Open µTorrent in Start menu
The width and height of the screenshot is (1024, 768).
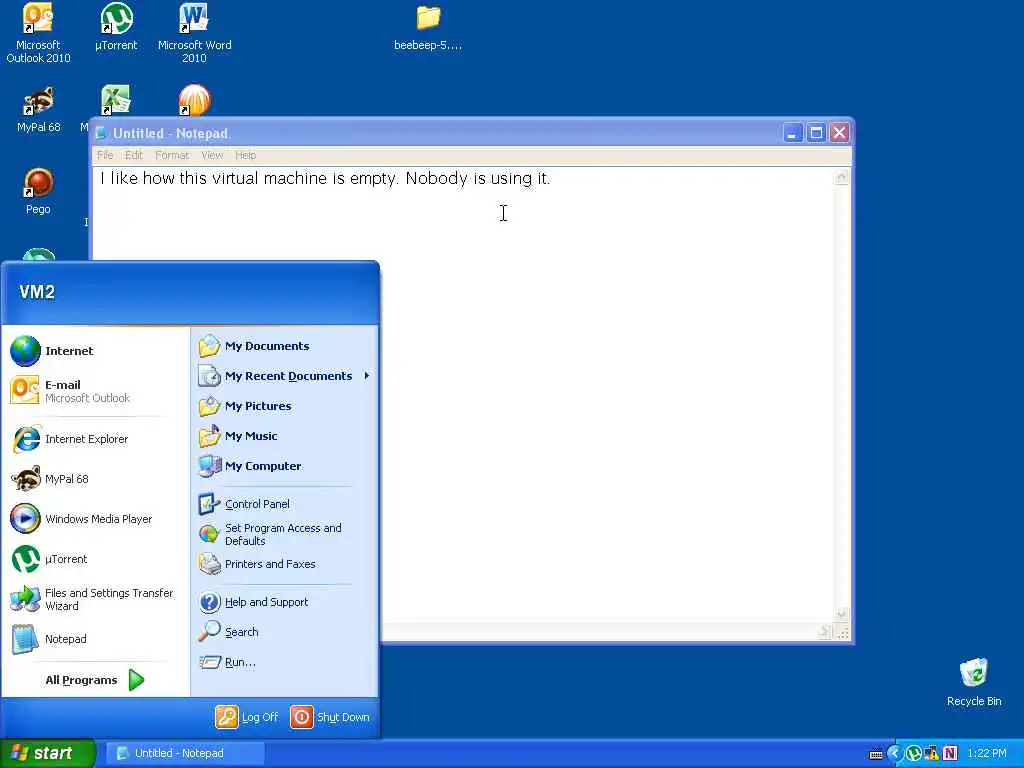[x=96, y=559]
